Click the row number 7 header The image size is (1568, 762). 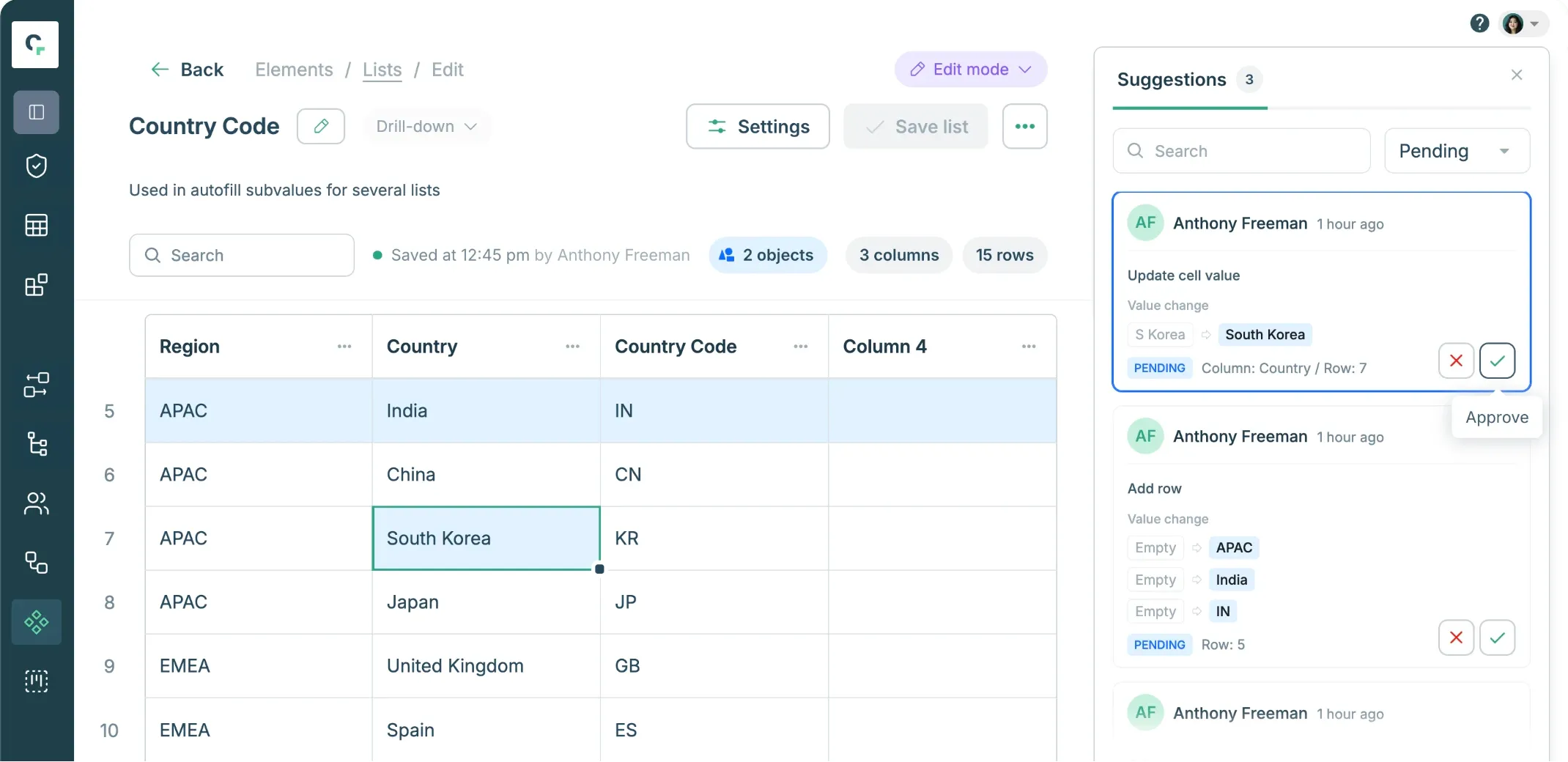[x=109, y=539]
